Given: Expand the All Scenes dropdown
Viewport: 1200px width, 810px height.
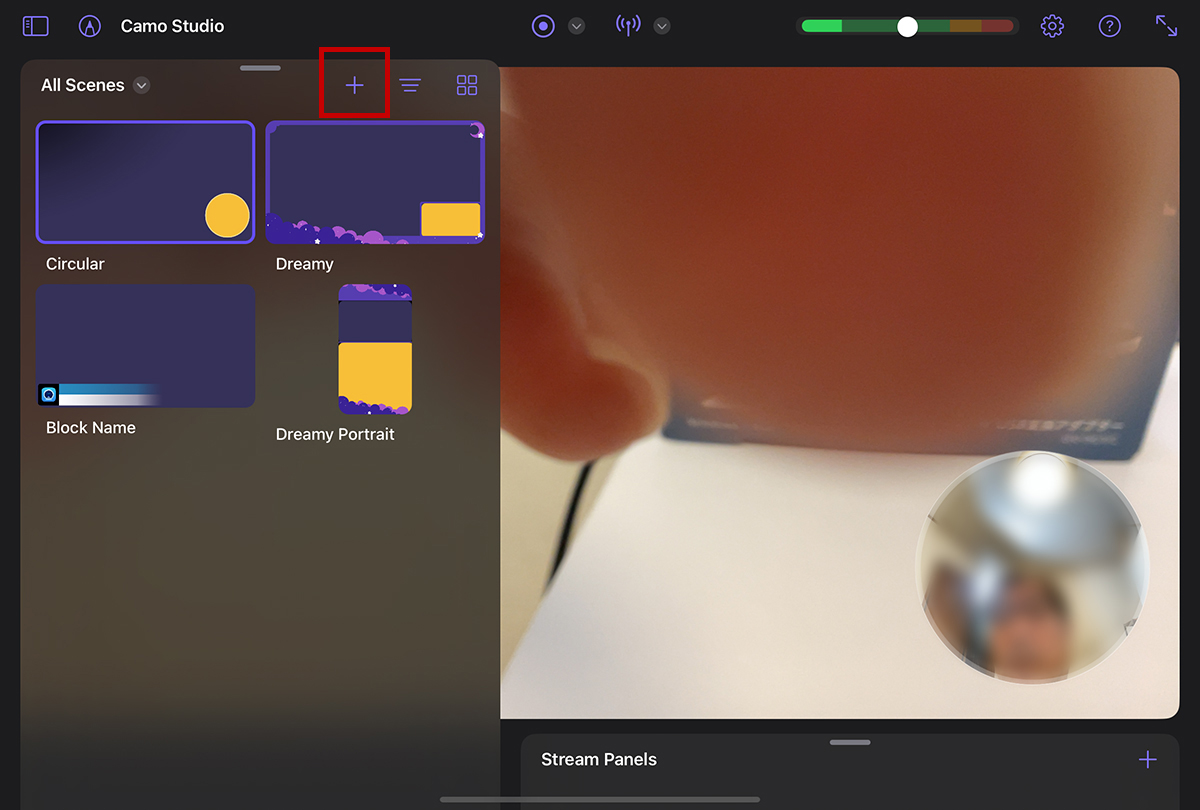Looking at the screenshot, I should [142, 85].
